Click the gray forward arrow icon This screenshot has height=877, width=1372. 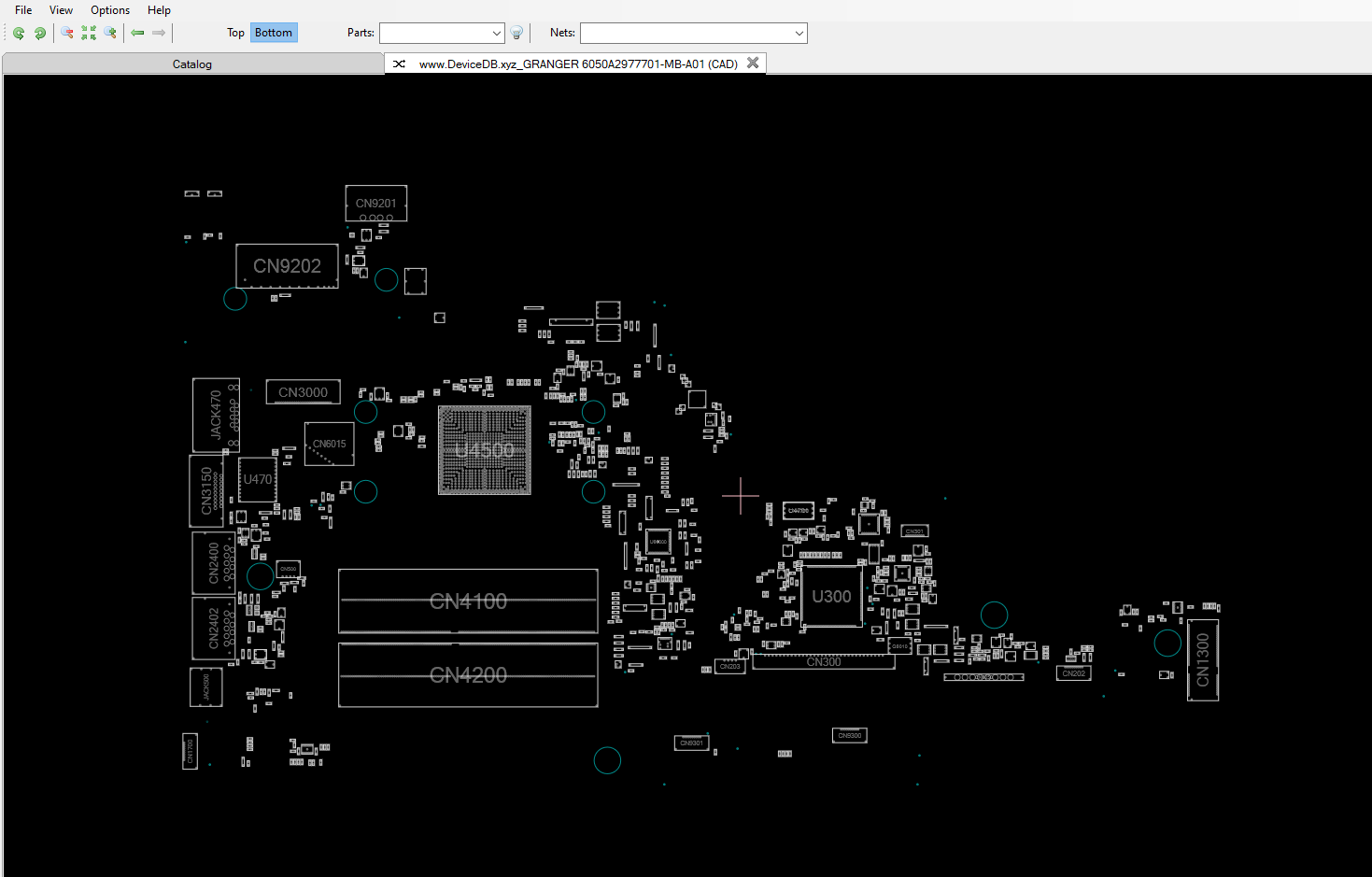pyautogui.click(x=159, y=33)
